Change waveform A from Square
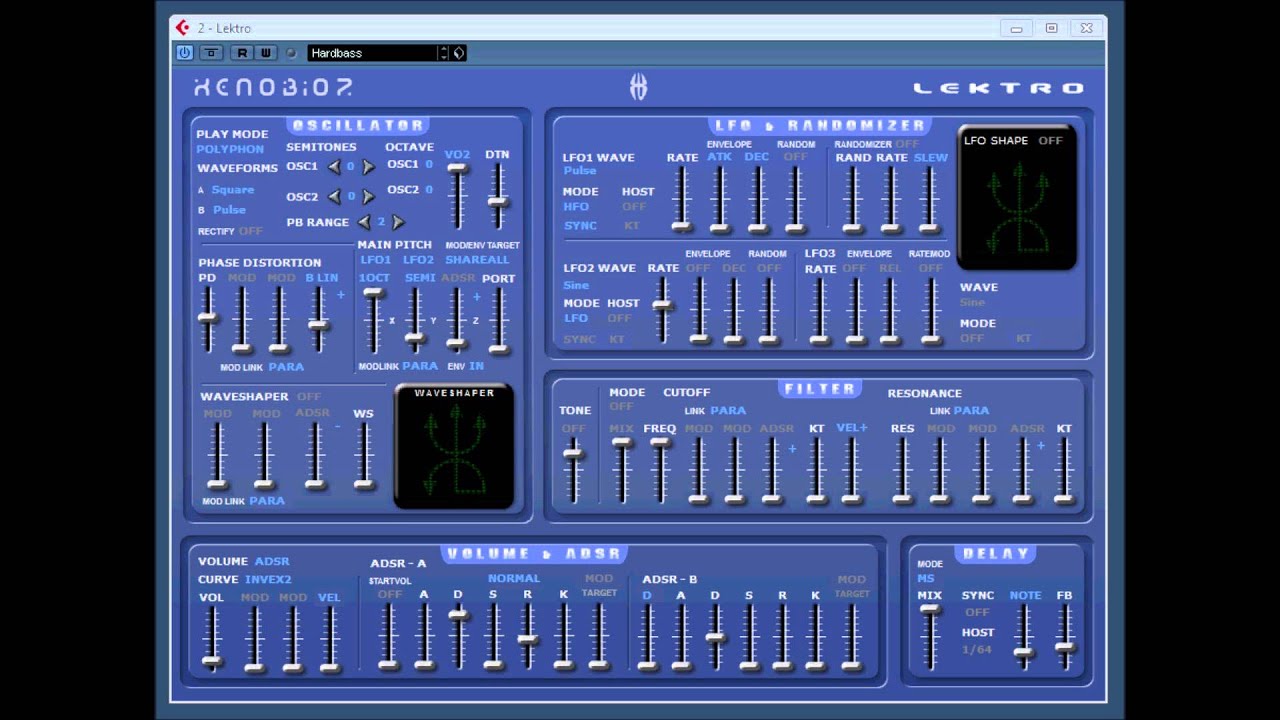This screenshot has width=1280, height=720. (233, 190)
